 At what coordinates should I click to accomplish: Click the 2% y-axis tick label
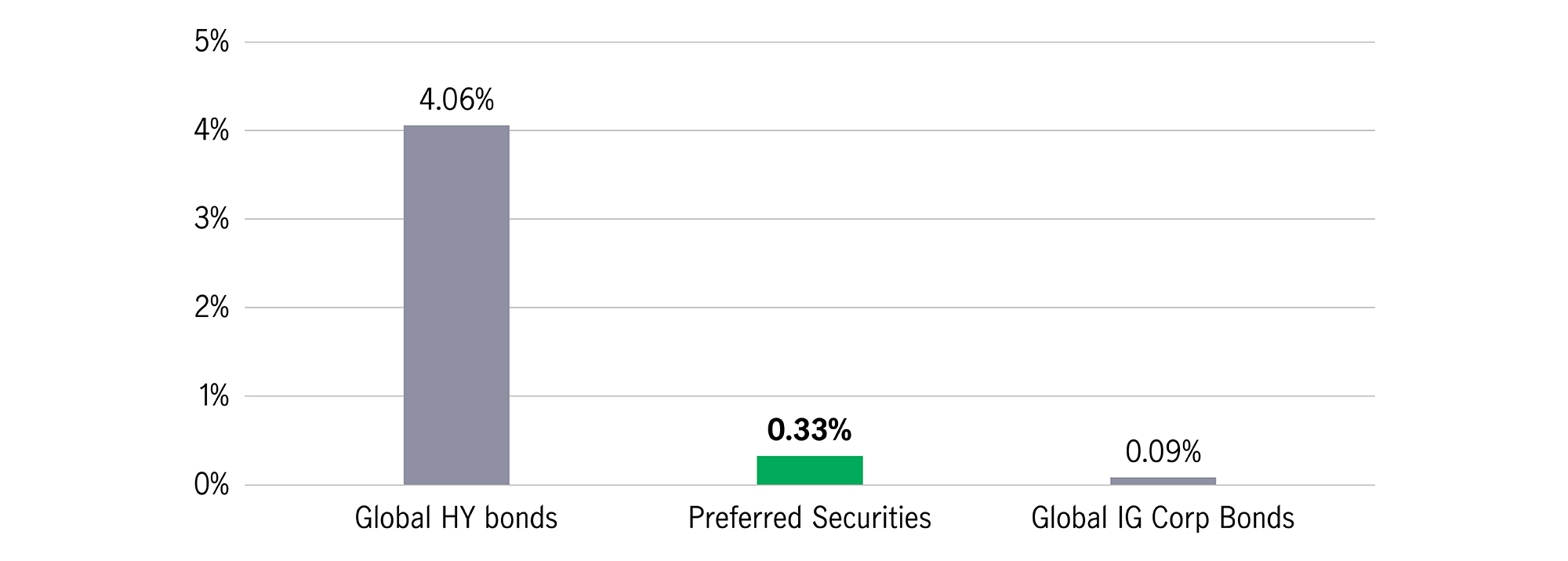click(212, 308)
